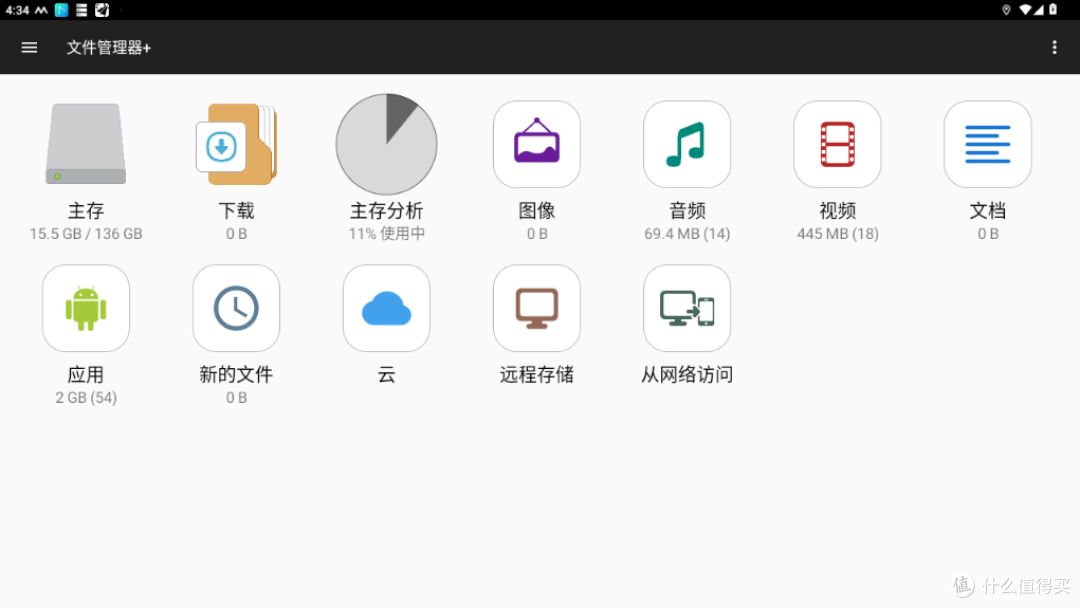
Task: Click the 下载 label
Action: (236, 210)
